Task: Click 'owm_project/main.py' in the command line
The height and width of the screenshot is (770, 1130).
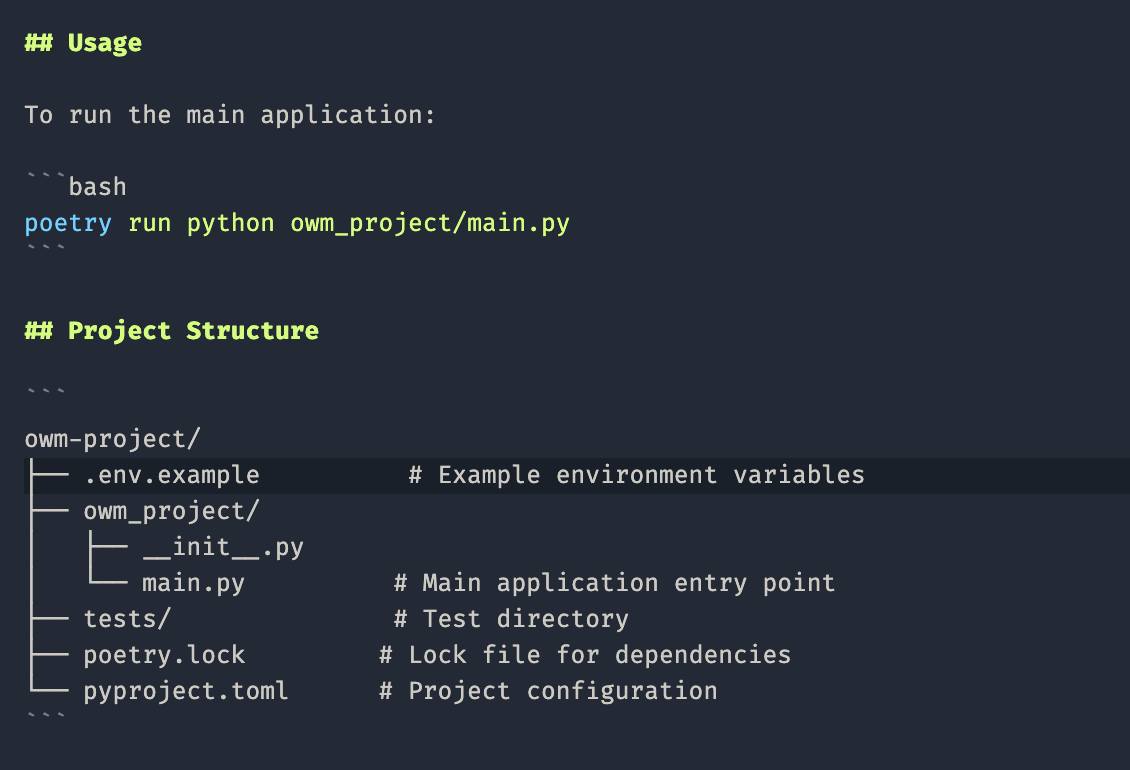Action: 430,224
